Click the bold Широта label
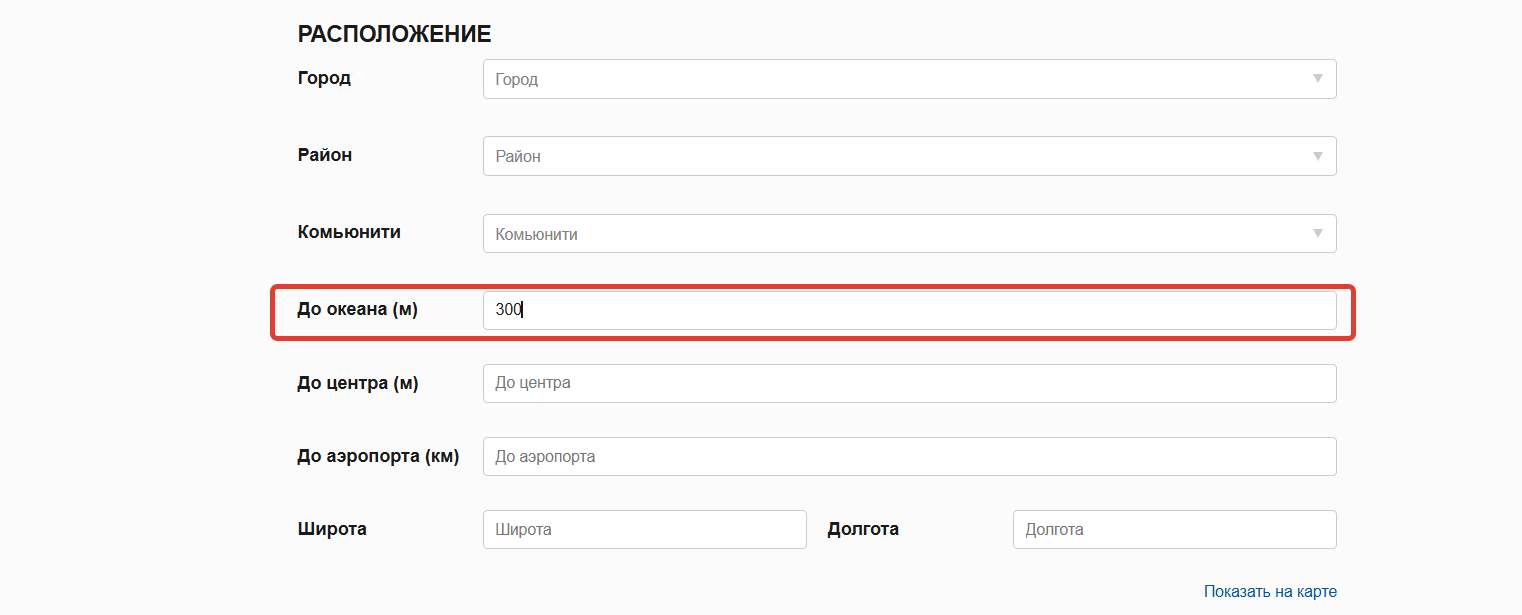This screenshot has width=1522, height=615. tap(332, 529)
